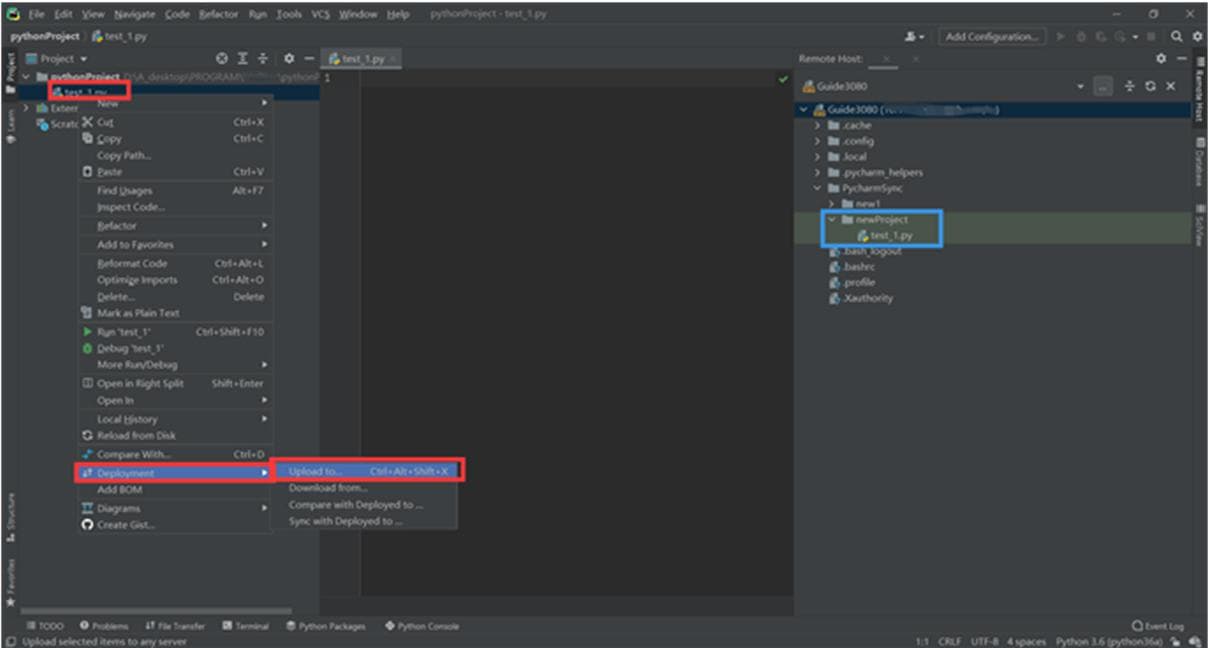This screenshot has width=1208, height=648.
Task: Click the Remote Host refresh icon
Action: pos(1150,87)
